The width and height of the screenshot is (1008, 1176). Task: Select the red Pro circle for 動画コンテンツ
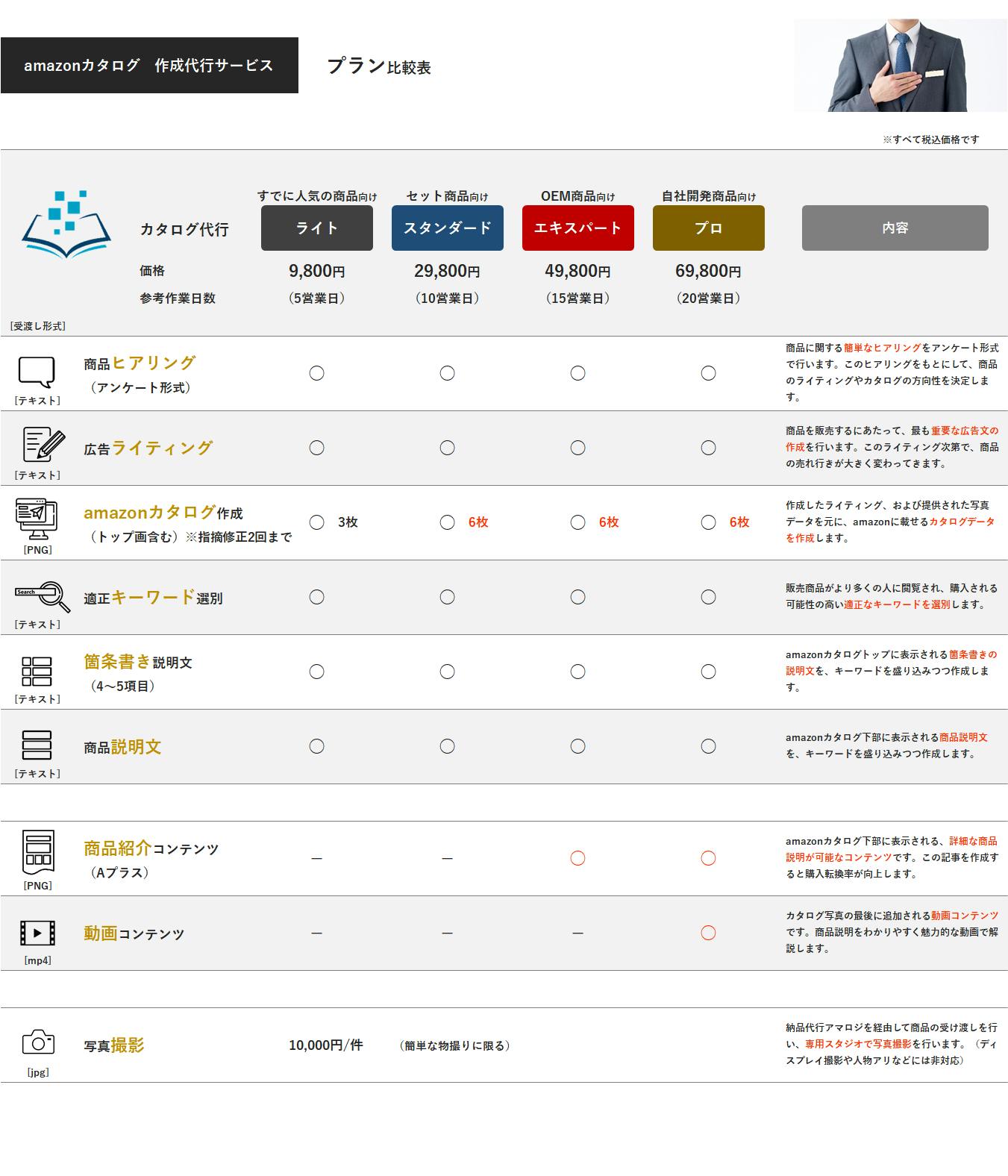point(708,933)
